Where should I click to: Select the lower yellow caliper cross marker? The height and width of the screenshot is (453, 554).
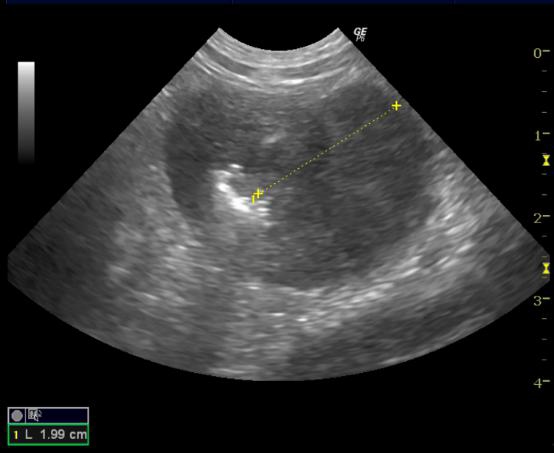click(259, 193)
